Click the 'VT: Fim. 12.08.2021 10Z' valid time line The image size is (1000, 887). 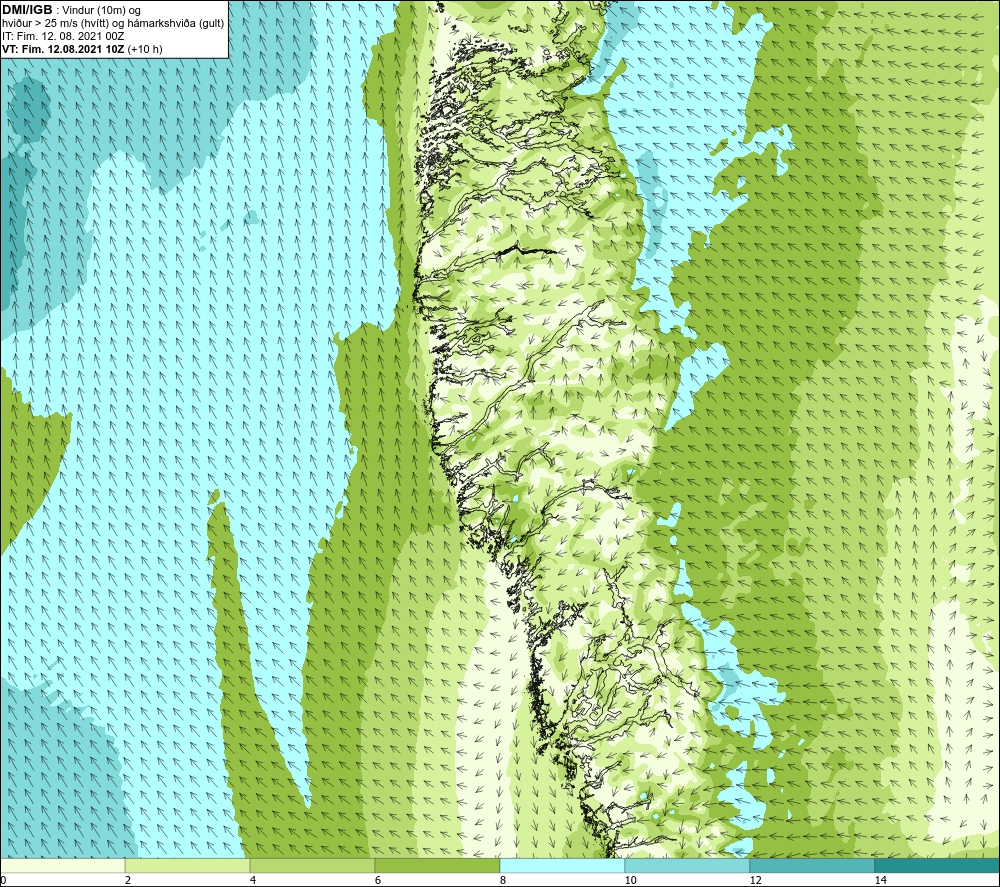click(82, 49)
